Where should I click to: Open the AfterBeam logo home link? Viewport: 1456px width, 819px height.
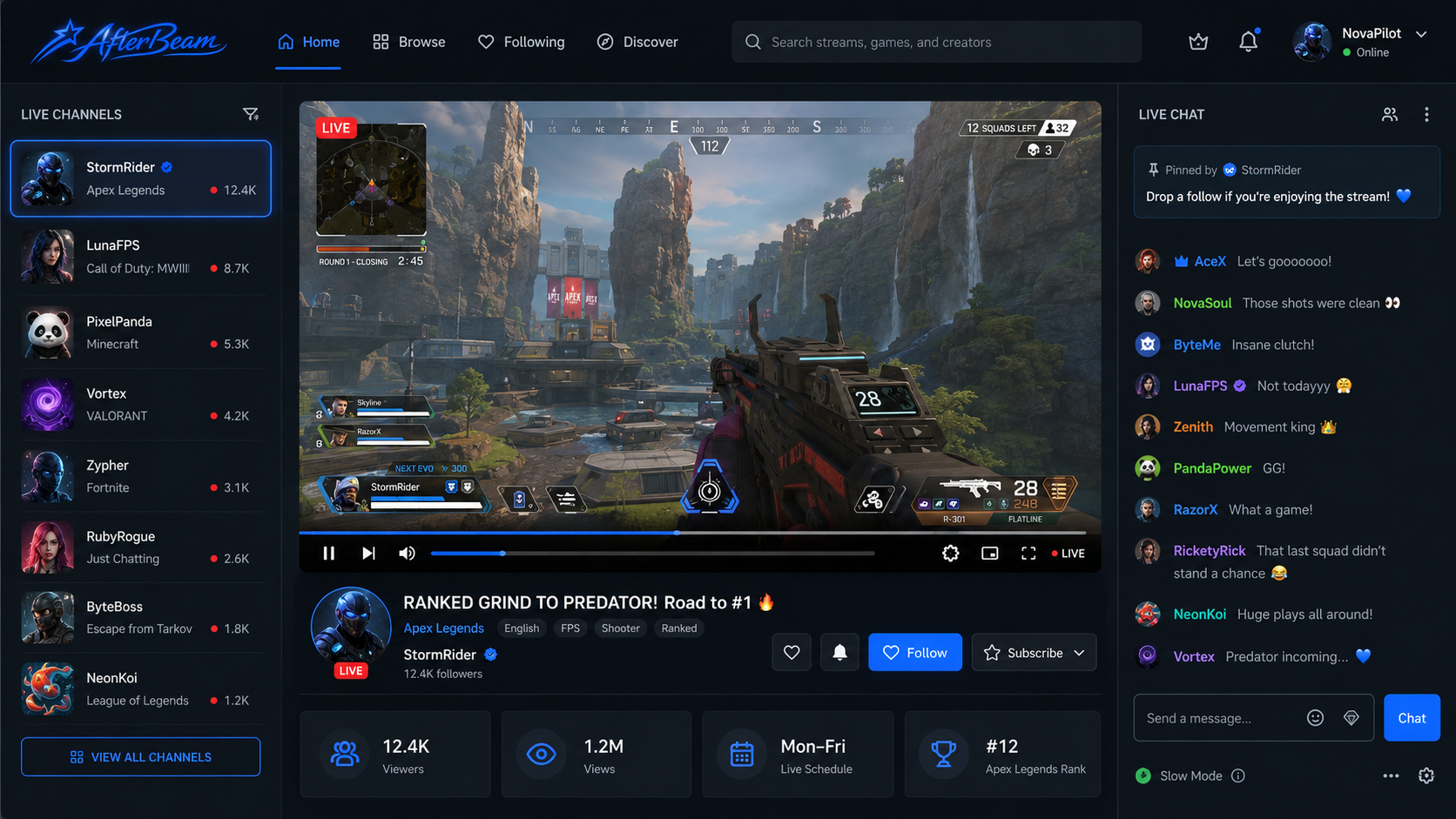tap(128, 42)
